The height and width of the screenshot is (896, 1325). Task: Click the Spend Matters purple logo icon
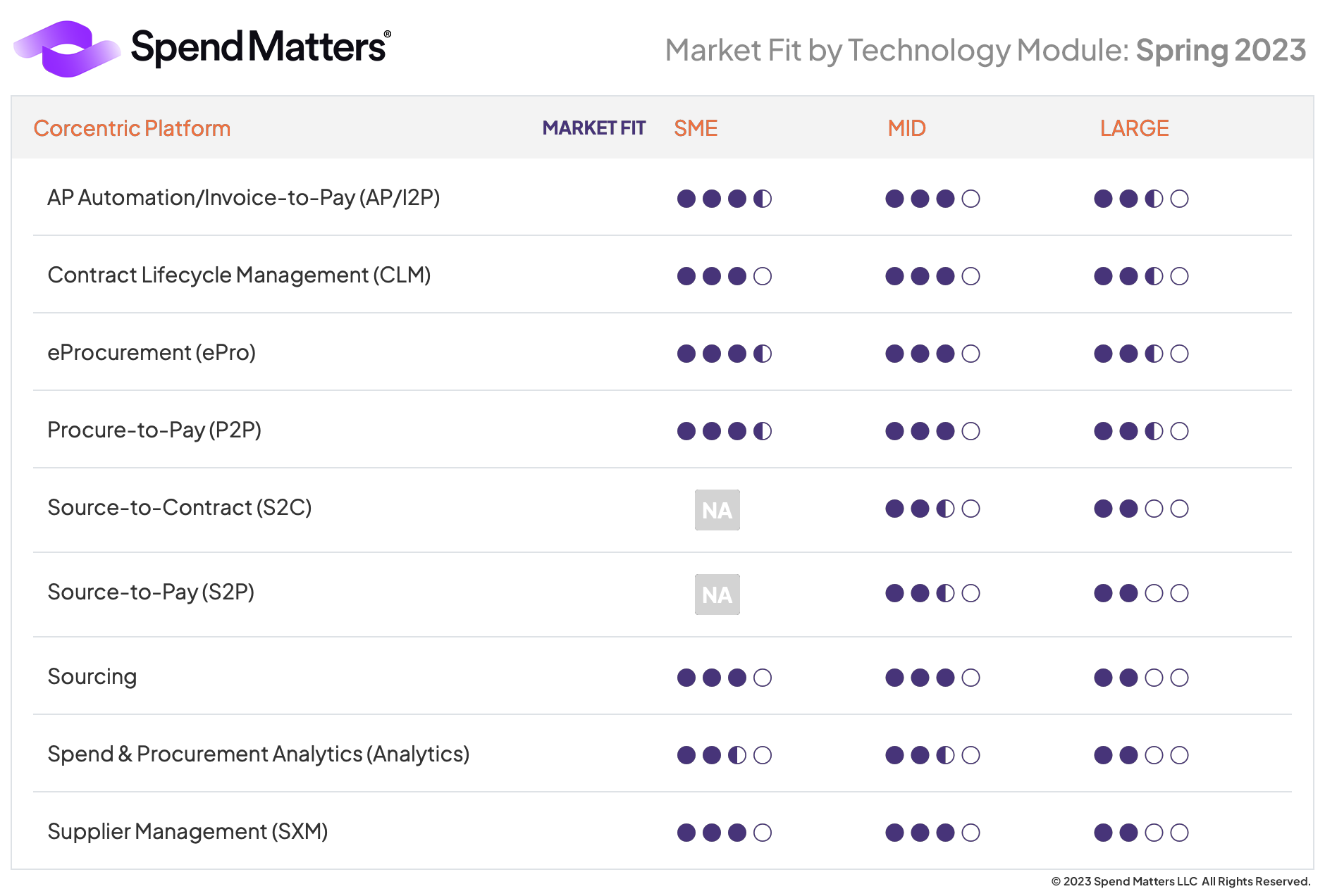(67, 49)
